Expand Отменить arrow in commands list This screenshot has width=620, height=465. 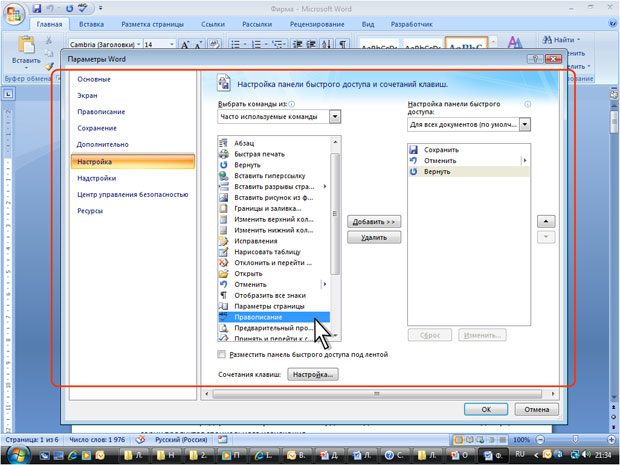[x=325, y=284]
